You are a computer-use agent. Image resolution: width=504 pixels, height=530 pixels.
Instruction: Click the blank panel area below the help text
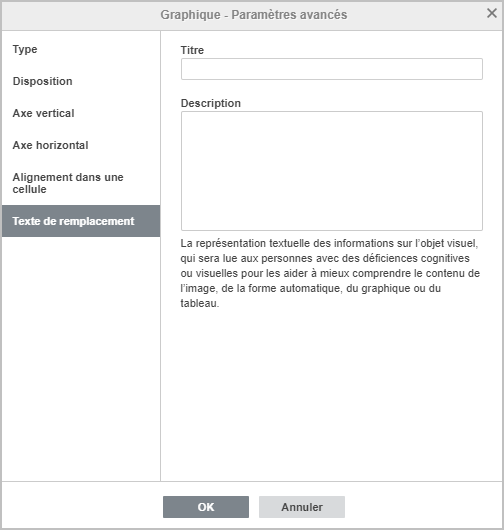tap(332, 395)
